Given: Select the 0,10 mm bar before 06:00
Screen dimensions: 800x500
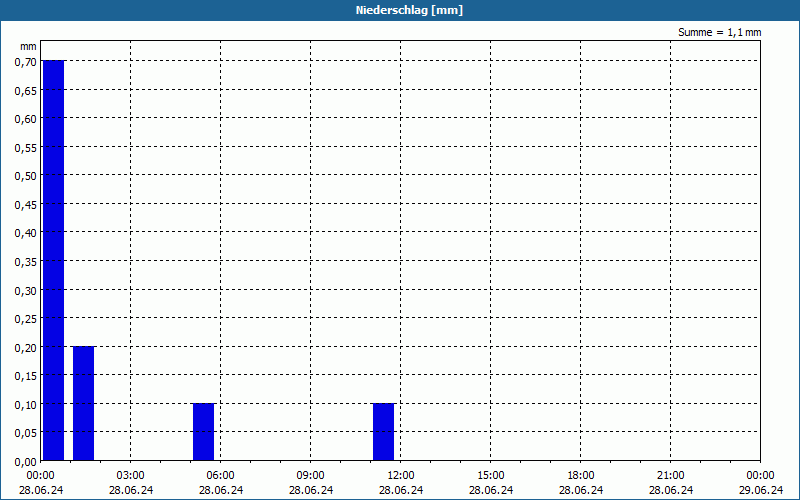Looking at the screenshot, I should [203, 432].
